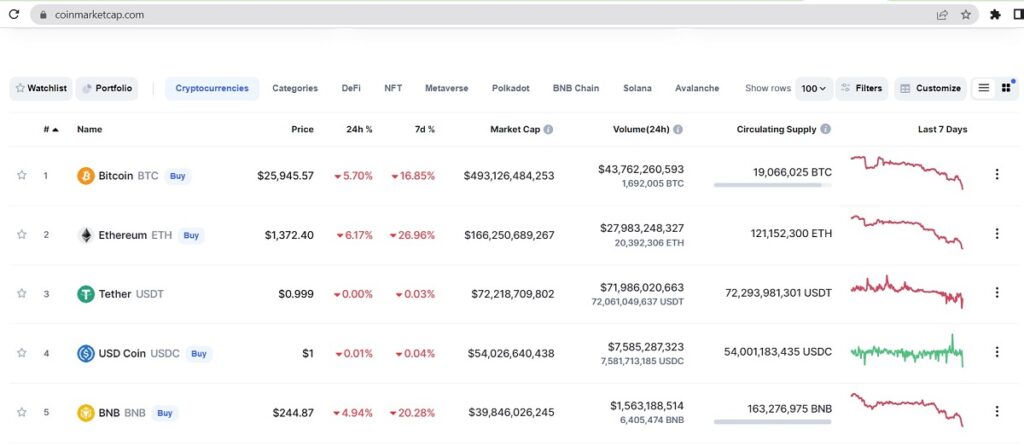1024x446 pixels.
Task: Open the Portfolio
Action: pyautogui.click(x=107, y=88)
